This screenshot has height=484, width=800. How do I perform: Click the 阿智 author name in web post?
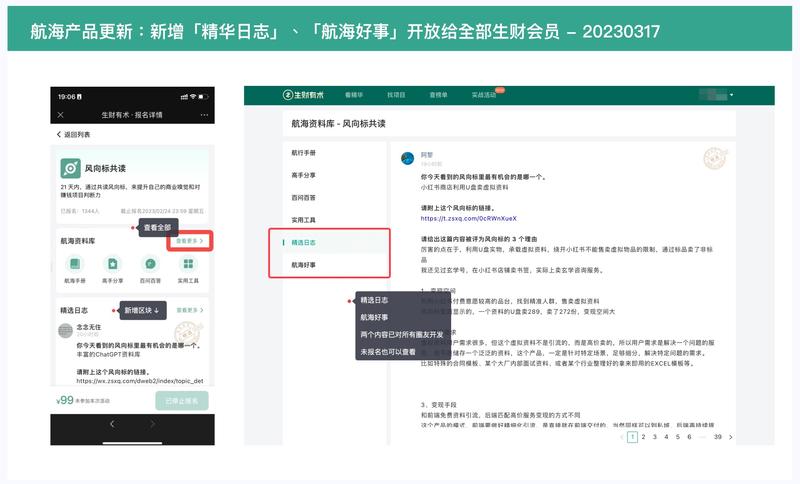[427, 155]
